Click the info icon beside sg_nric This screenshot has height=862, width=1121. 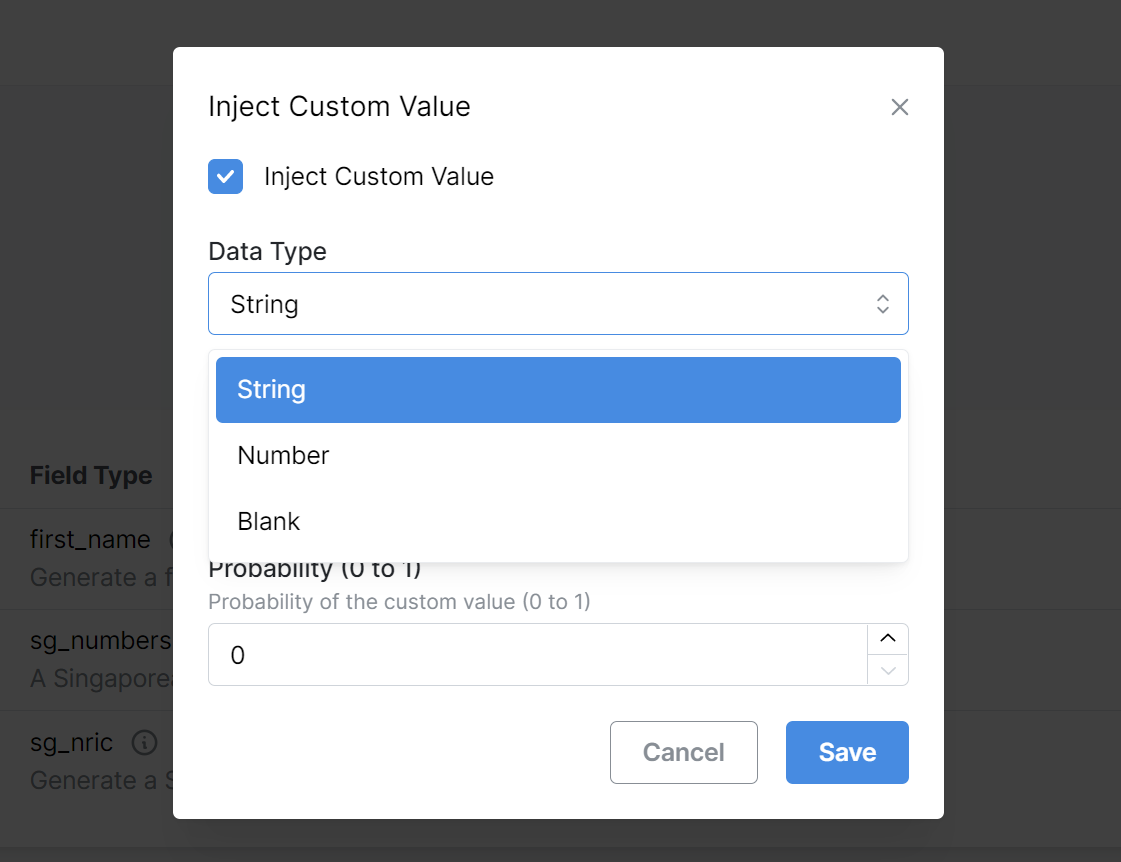pyautogui.click(x=145, y=742)
